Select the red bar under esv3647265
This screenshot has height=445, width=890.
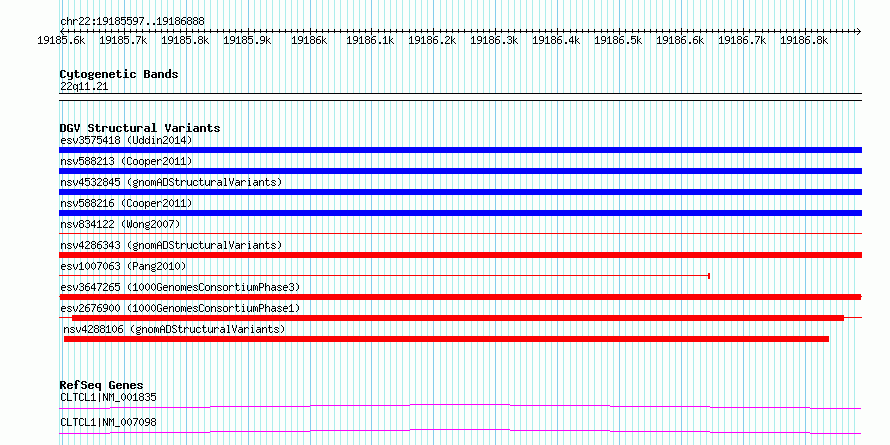click(x=460, y=297)
